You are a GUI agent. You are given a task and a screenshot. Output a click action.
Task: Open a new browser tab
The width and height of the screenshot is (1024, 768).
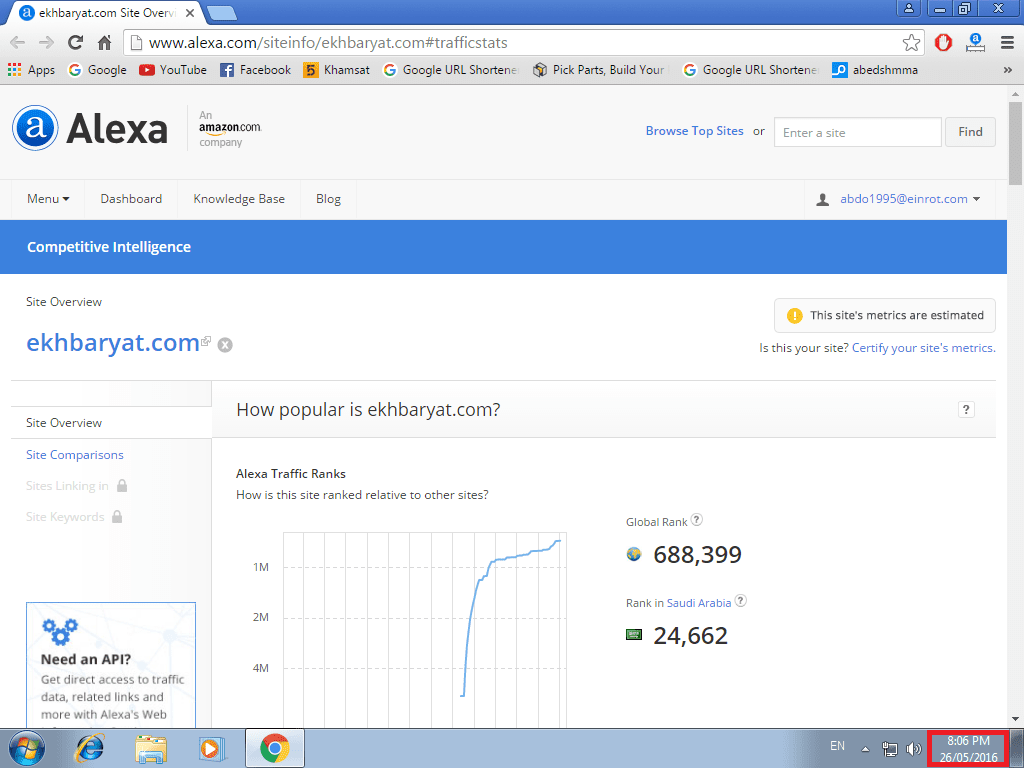point(222,12)
